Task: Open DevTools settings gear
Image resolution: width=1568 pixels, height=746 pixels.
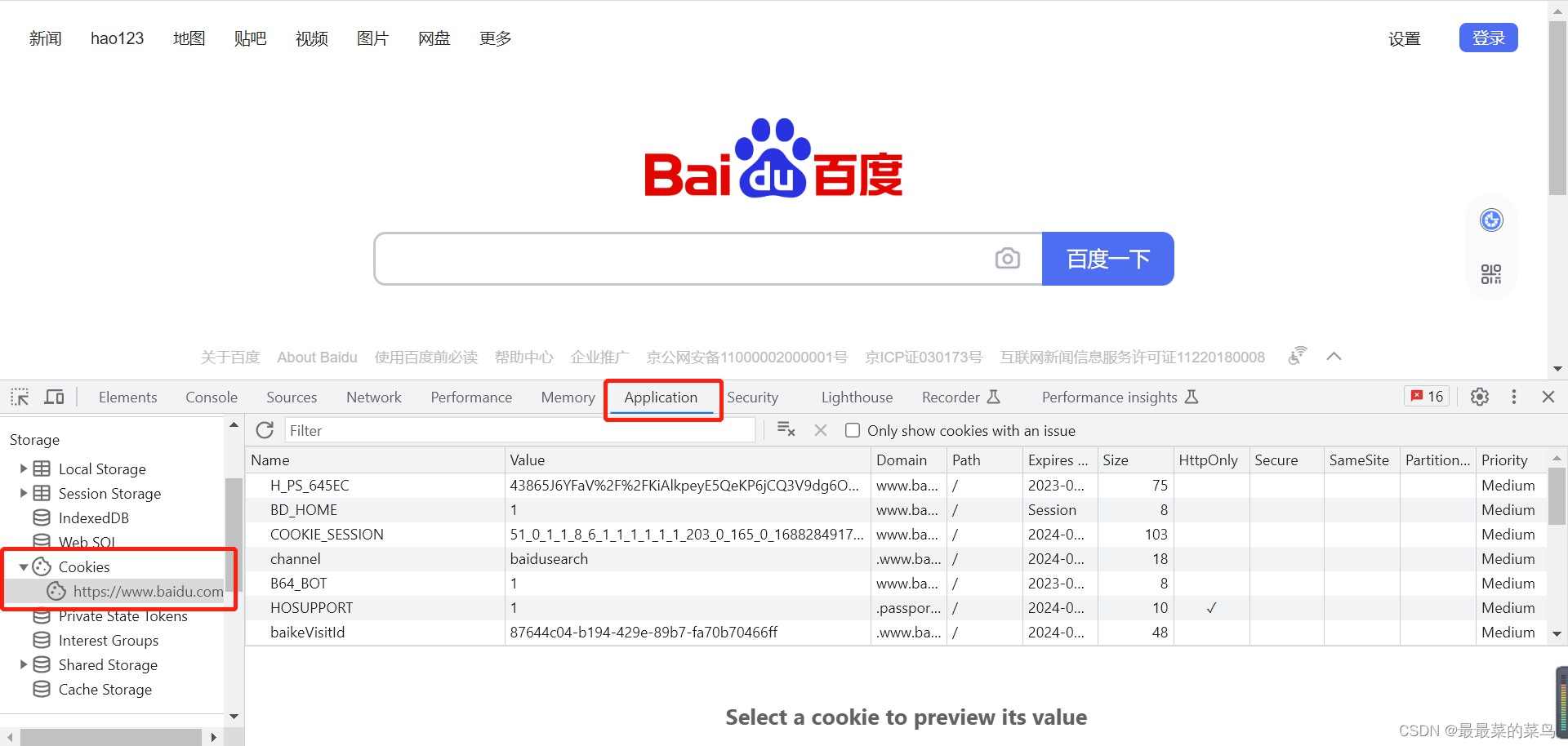Action: click(1480, 397)
